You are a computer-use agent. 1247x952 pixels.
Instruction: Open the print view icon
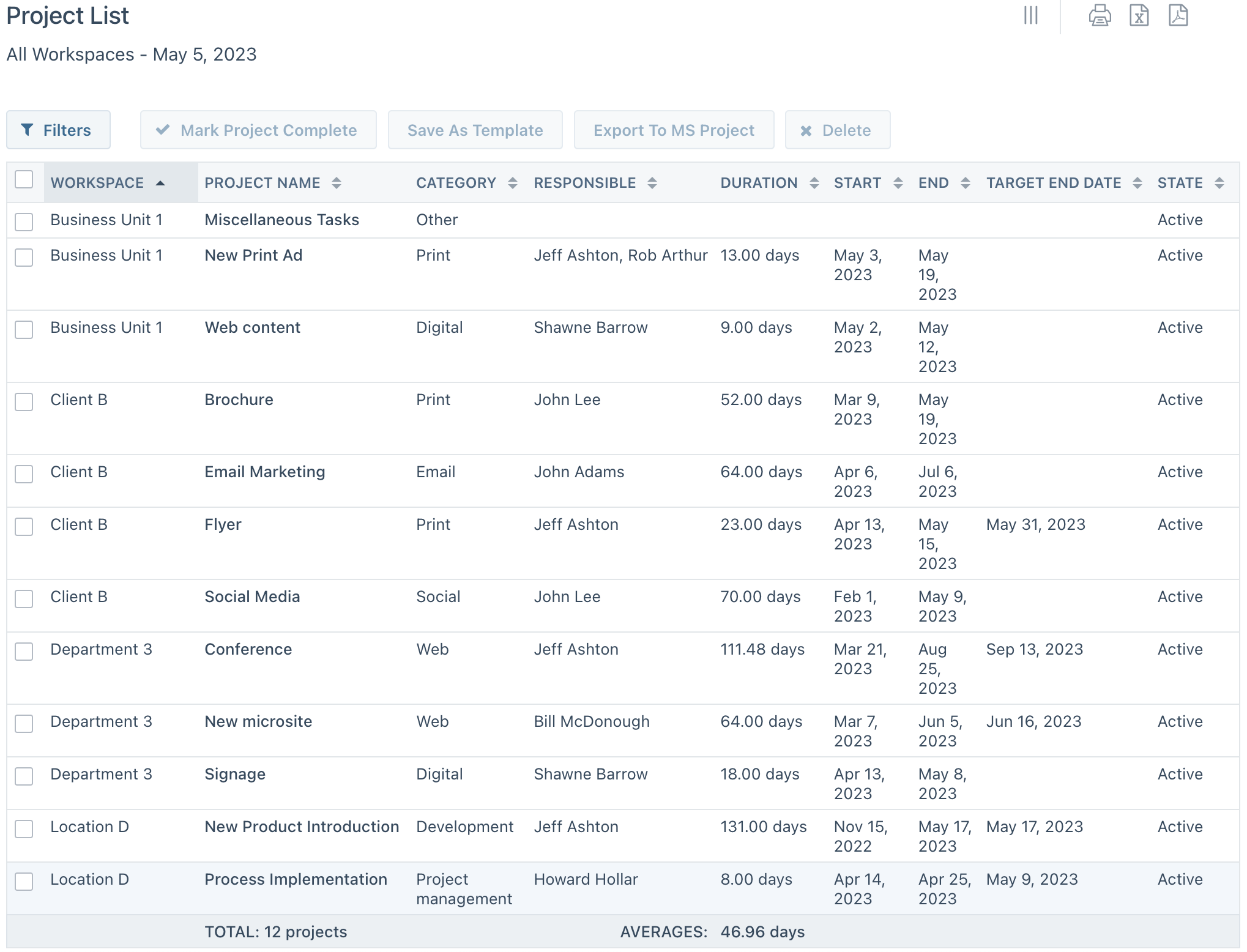point(1100,15)
